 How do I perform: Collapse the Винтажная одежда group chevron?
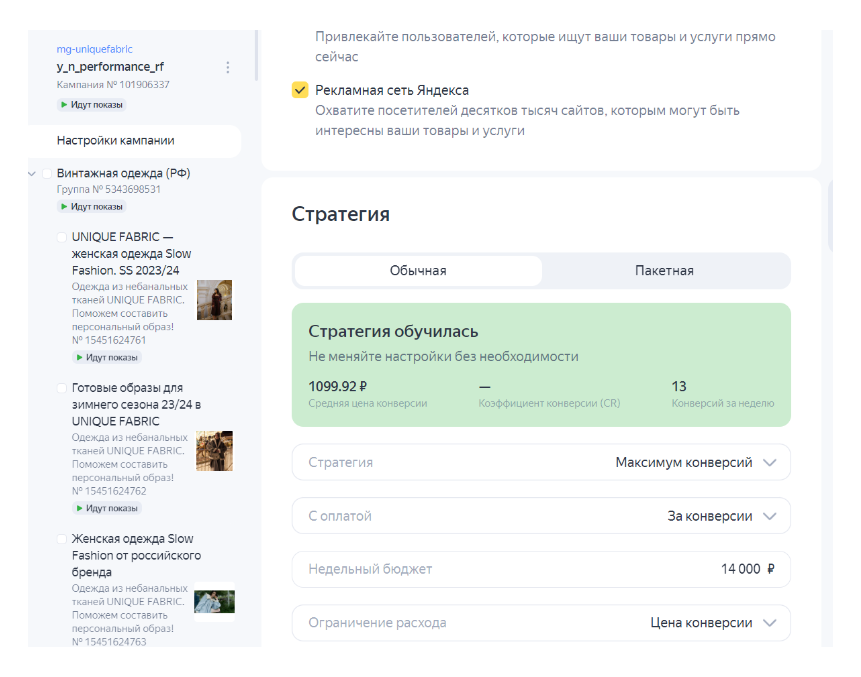(x=32, y=174)
